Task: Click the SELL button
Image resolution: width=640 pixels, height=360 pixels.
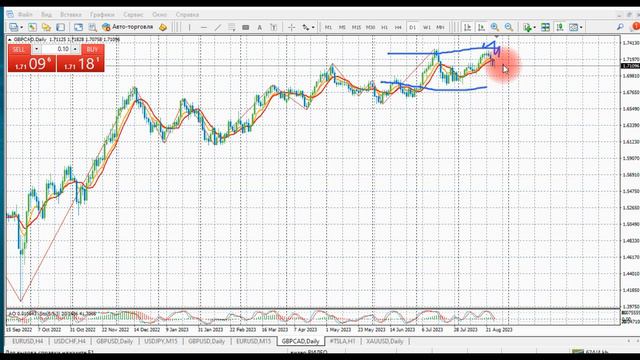Action: point(19,49)
